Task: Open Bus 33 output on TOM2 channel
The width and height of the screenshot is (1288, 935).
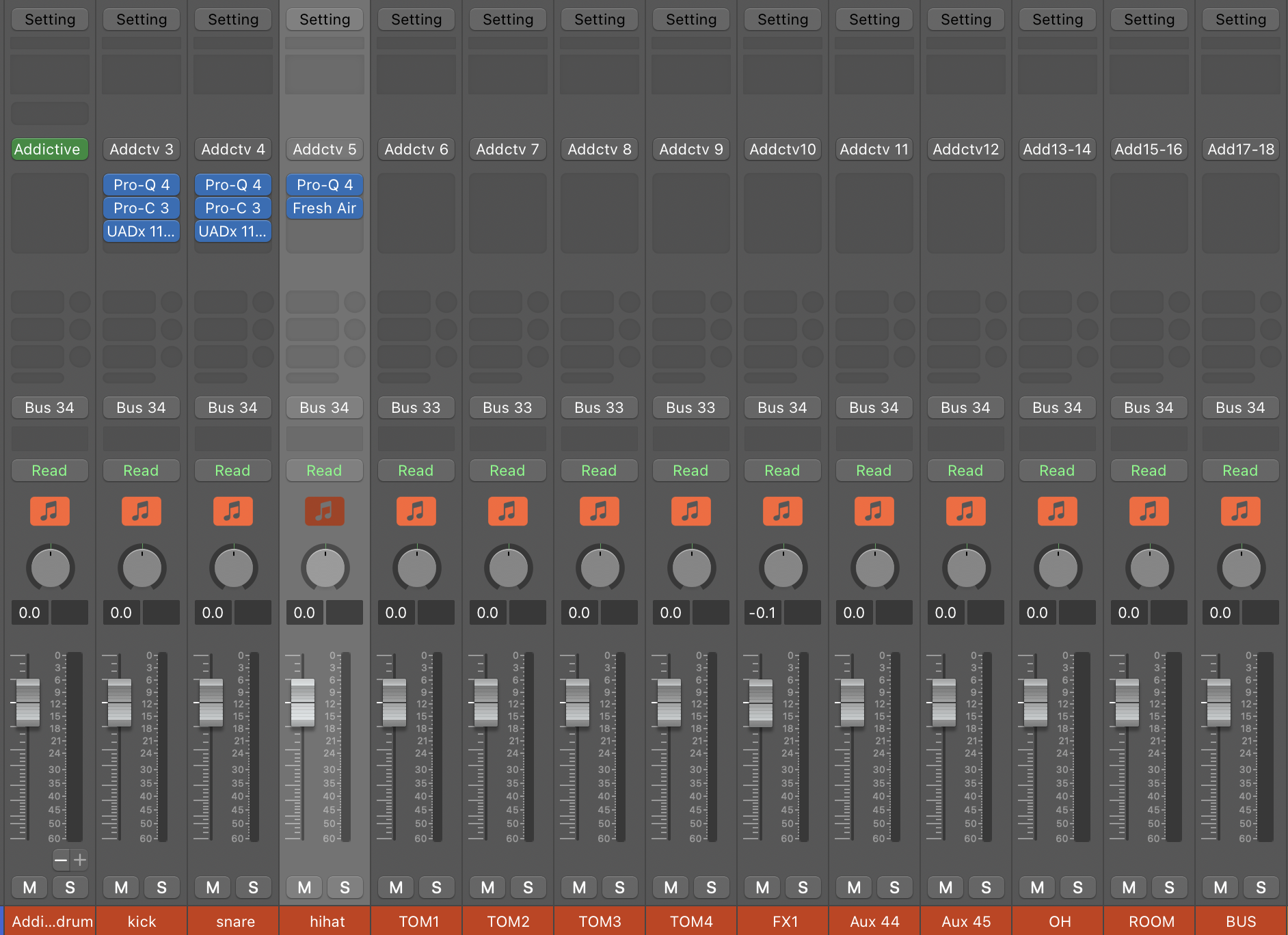Action: point(508,407)
